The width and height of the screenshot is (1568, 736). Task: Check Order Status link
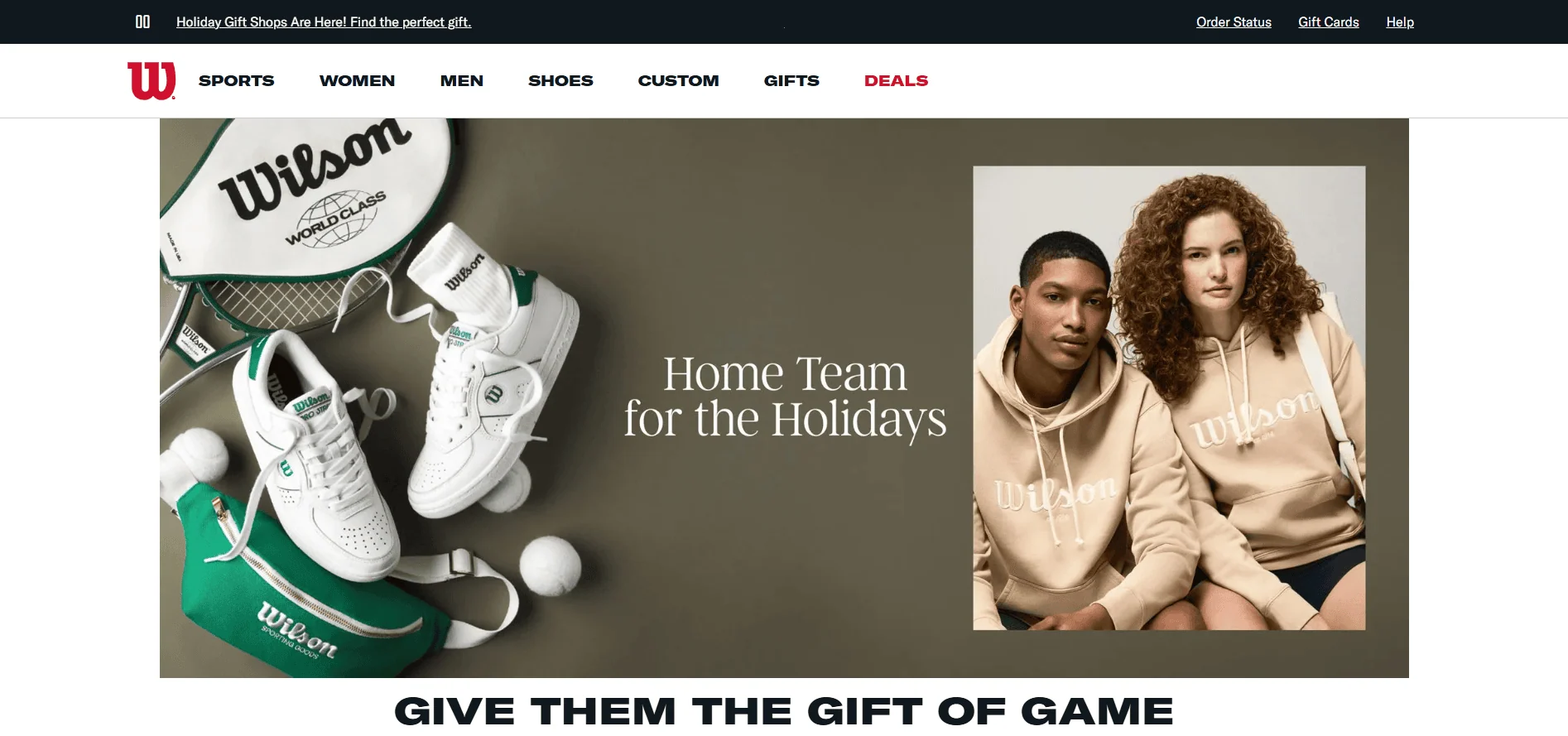1234,22
